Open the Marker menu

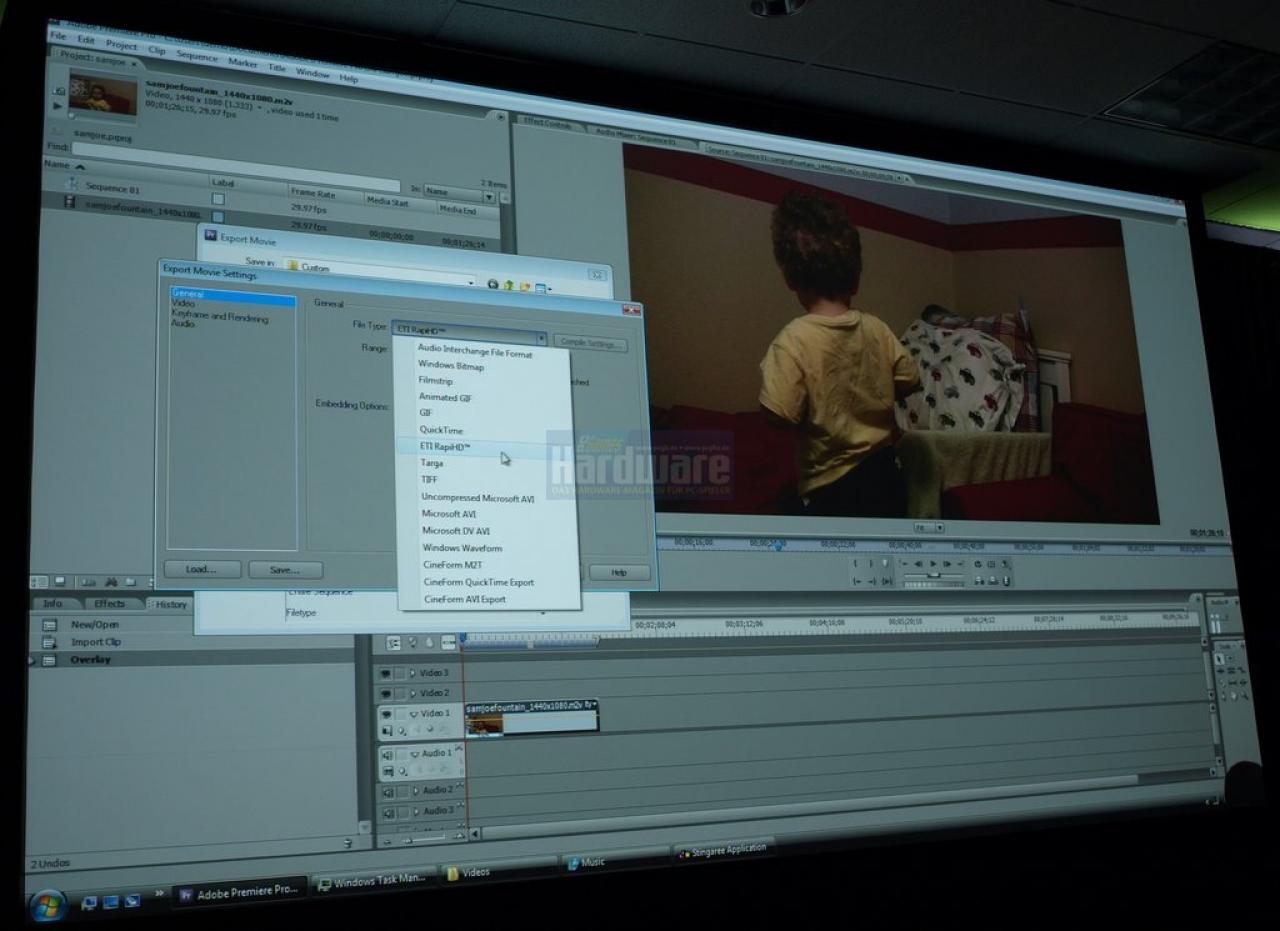click(242, 62)
